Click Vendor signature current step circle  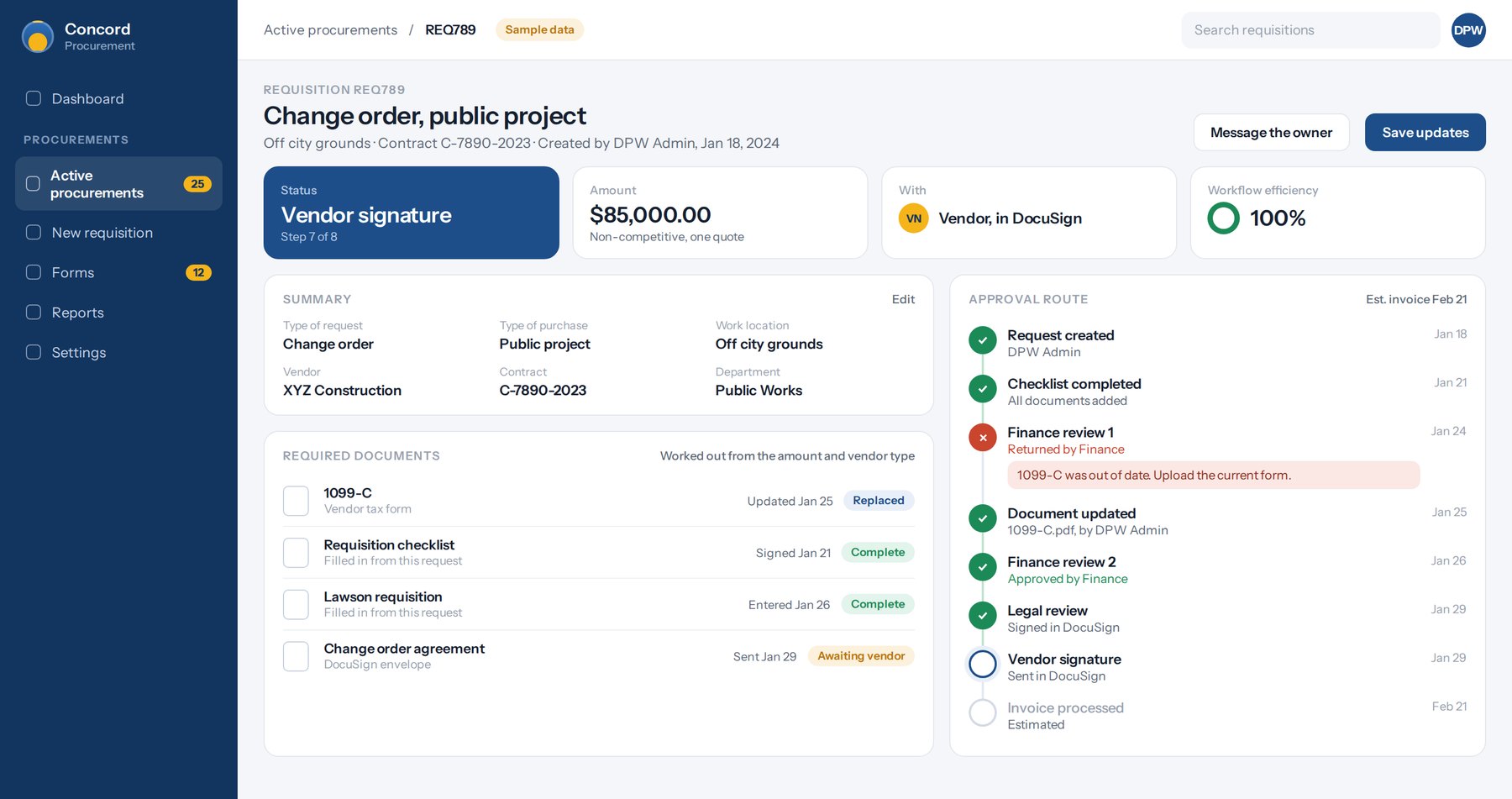(983, 665)
